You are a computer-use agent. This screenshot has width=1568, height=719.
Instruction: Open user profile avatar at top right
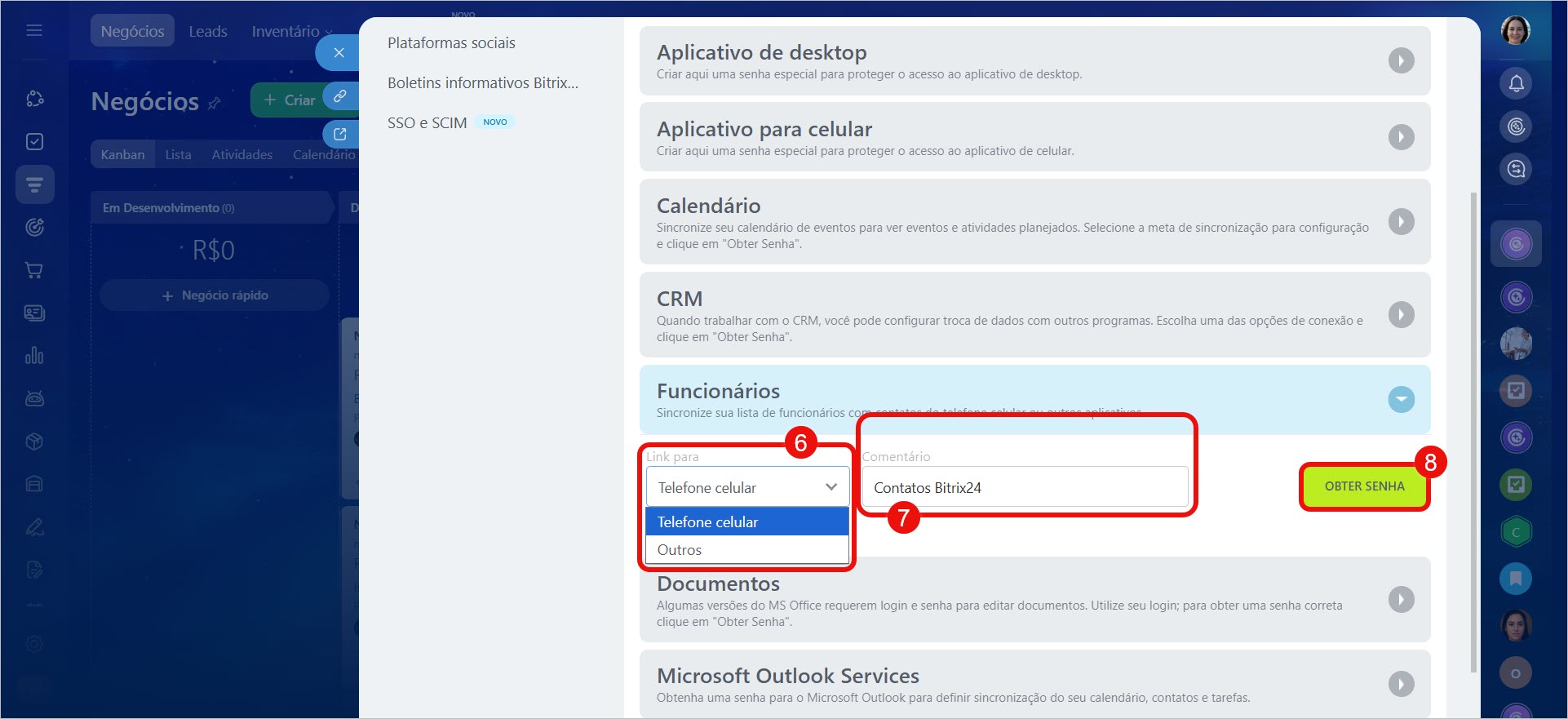1515,31
